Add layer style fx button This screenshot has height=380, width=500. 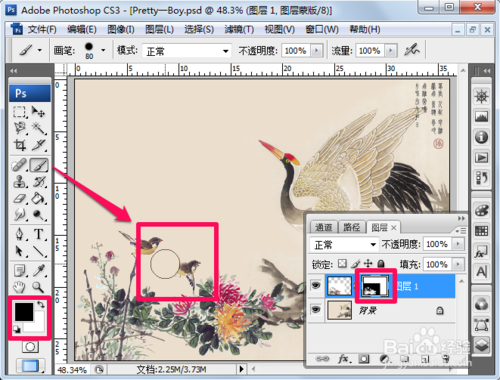[344, 359]
